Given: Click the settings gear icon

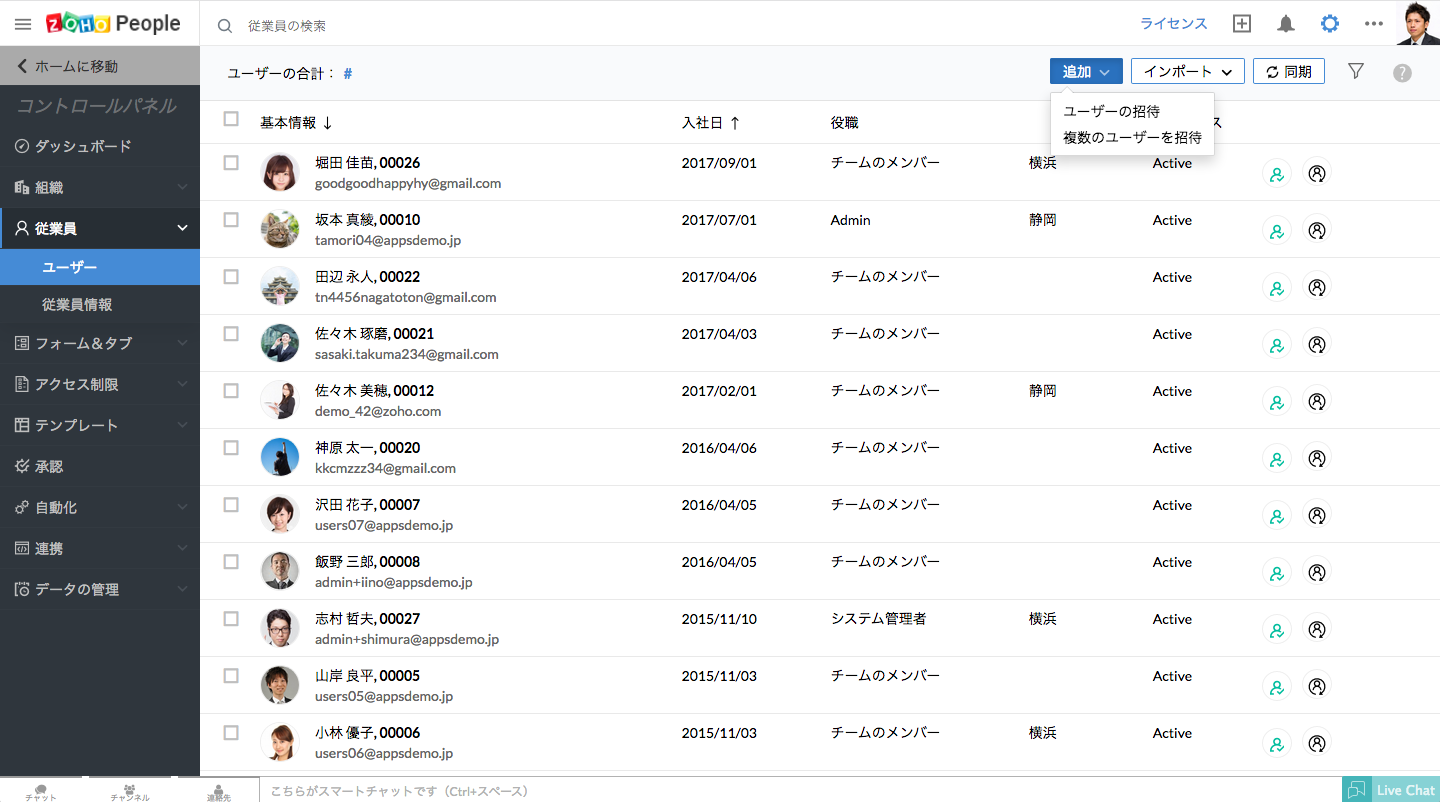Looking at the screenshot, I should [1329, 24].
